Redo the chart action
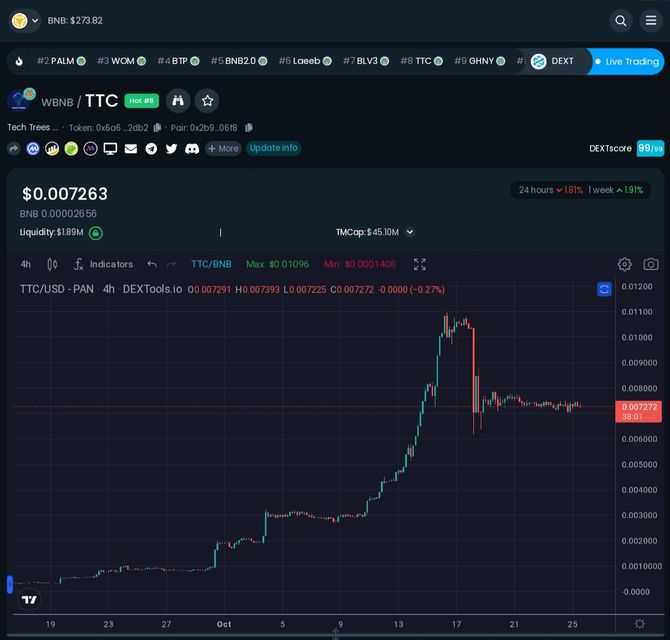The image size is (670, 640). [171, 264]
